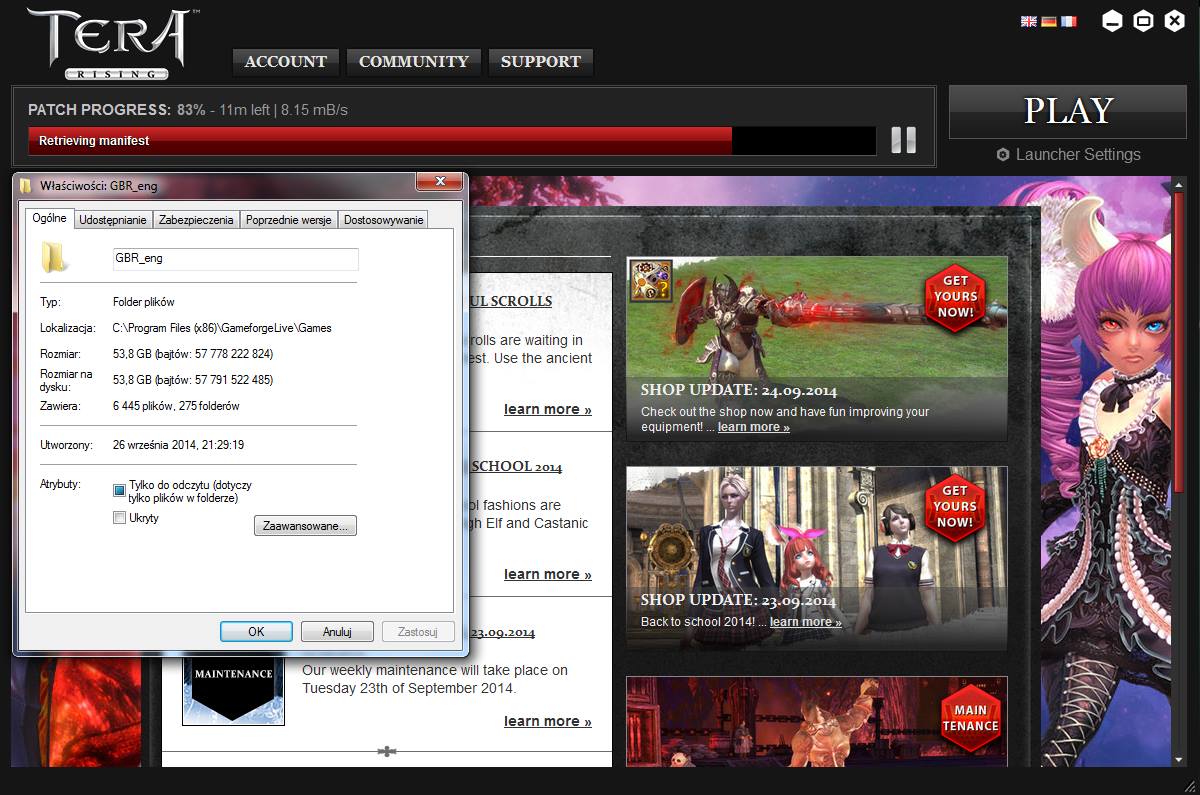Pause the patch download
This screenshot has height=795, width=1200.
coord(903,140)
